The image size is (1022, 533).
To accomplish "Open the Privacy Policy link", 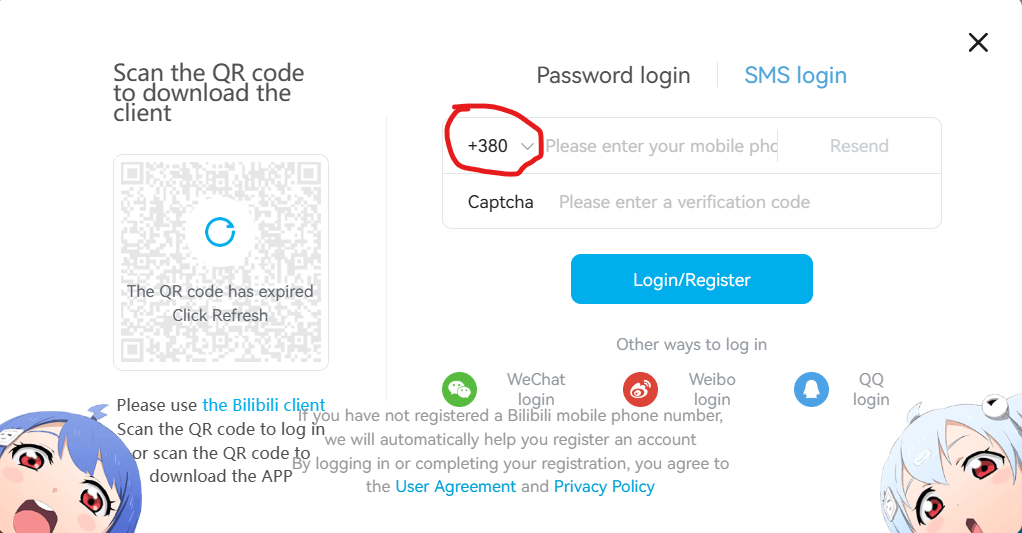I will coord(604,486).
